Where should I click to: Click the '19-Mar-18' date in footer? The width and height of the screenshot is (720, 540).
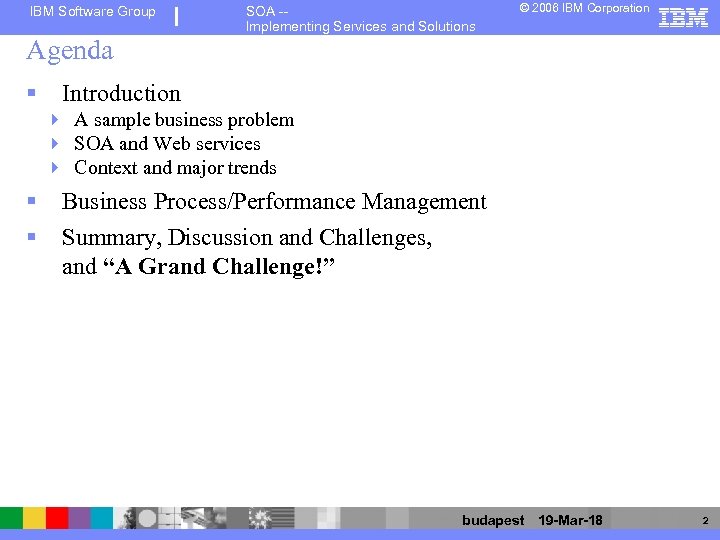(570, 520)
